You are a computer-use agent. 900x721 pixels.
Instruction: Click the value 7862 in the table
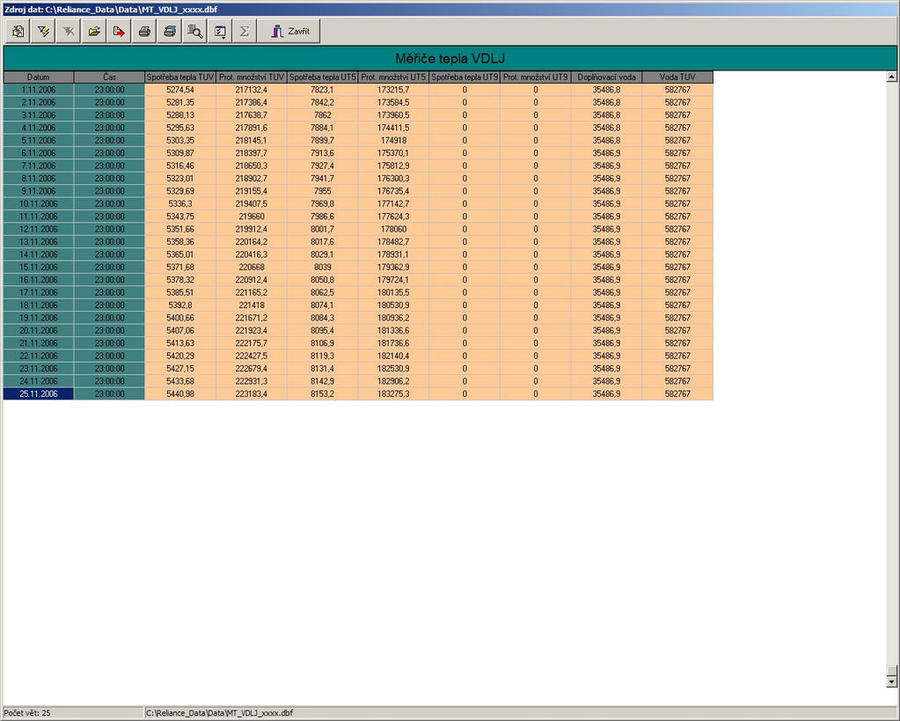323,115
